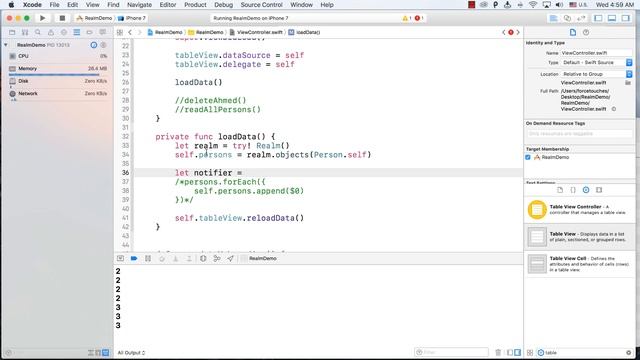Open the File menu
Image resolution: width=640 pixels, height=360 pixels.
pyautogui.click(x=54, y=5)
